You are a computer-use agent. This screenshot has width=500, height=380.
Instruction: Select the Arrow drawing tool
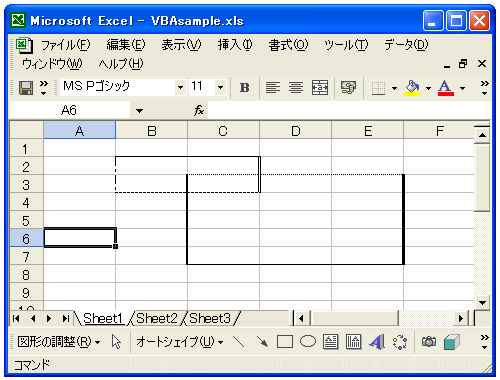pyautogui.click(x=262, y=342)
